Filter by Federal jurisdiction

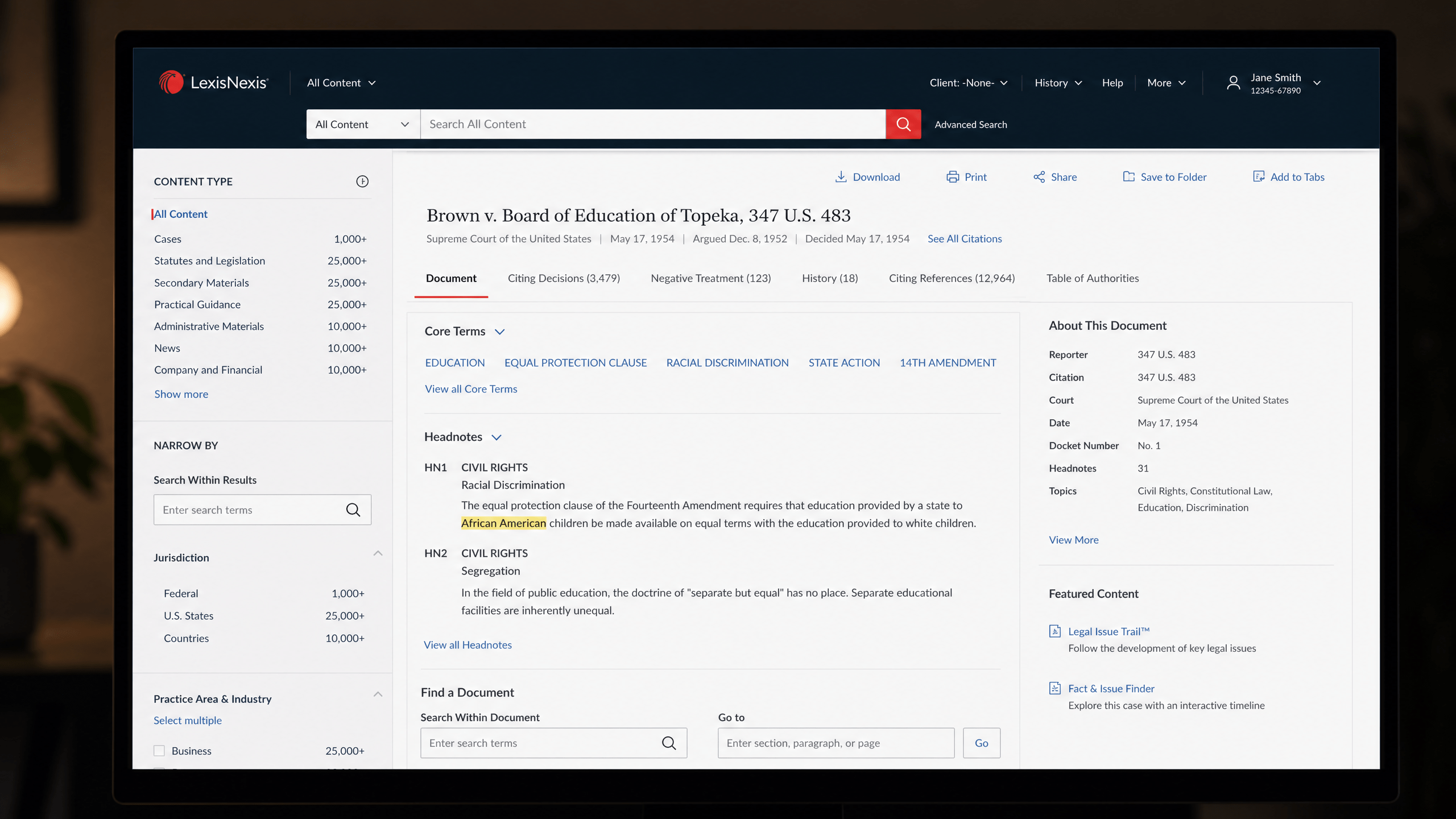coord(264,593)
